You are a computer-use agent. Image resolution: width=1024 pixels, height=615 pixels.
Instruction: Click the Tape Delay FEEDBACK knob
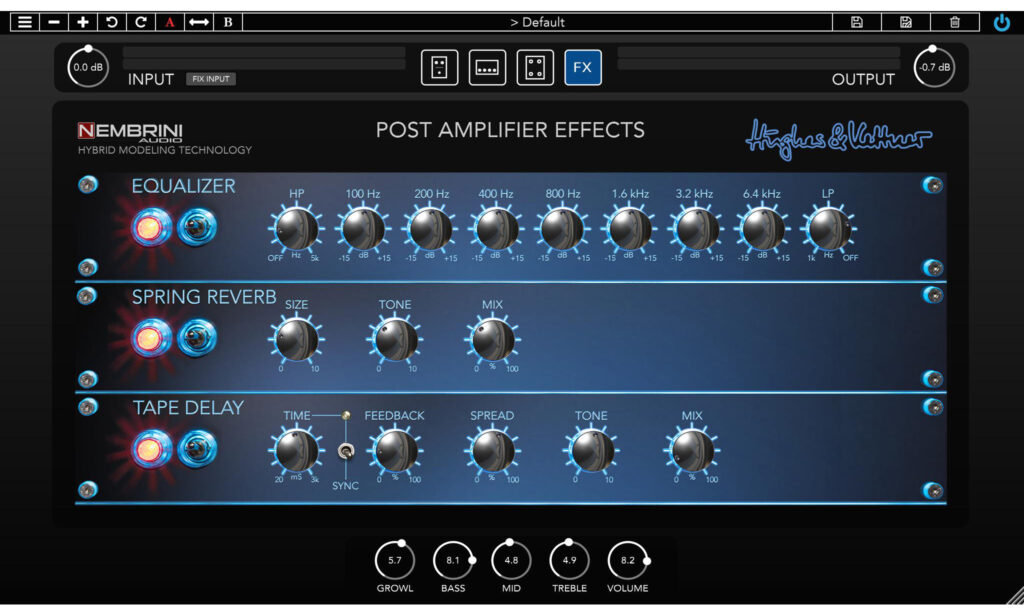point(395,450)
